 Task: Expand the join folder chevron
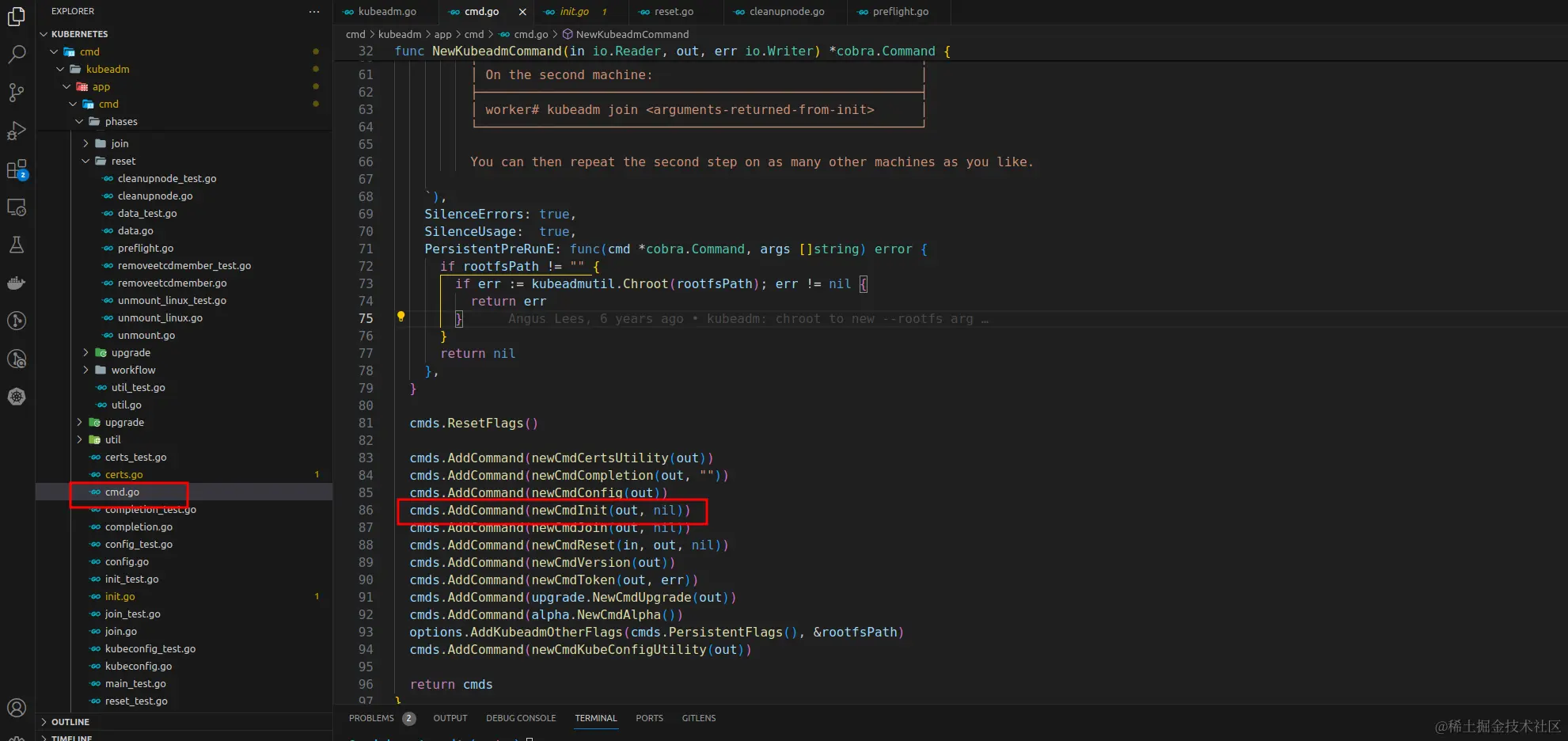click(85, 143)
